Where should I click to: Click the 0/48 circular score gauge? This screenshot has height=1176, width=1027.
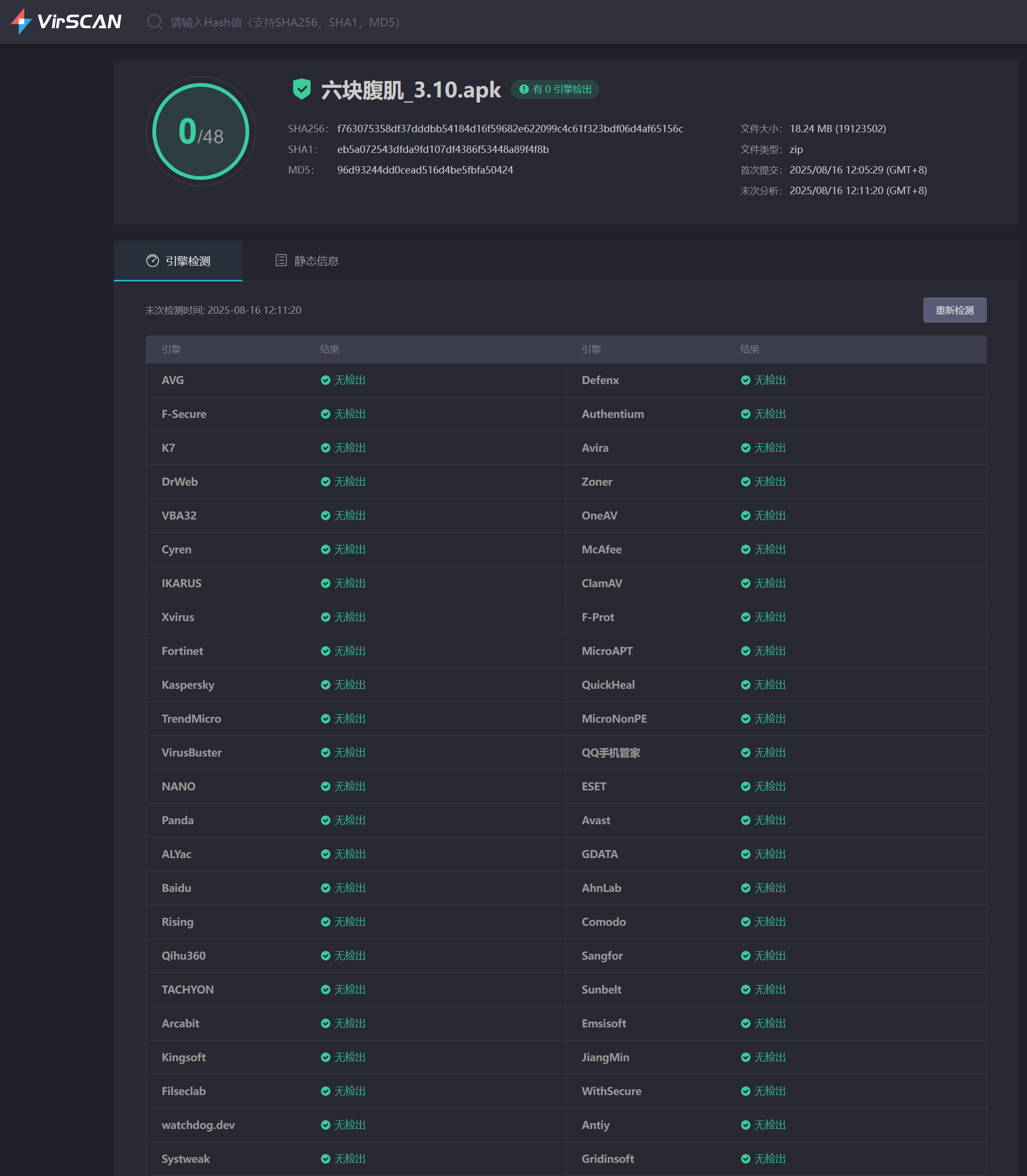[x=201, y=131]
